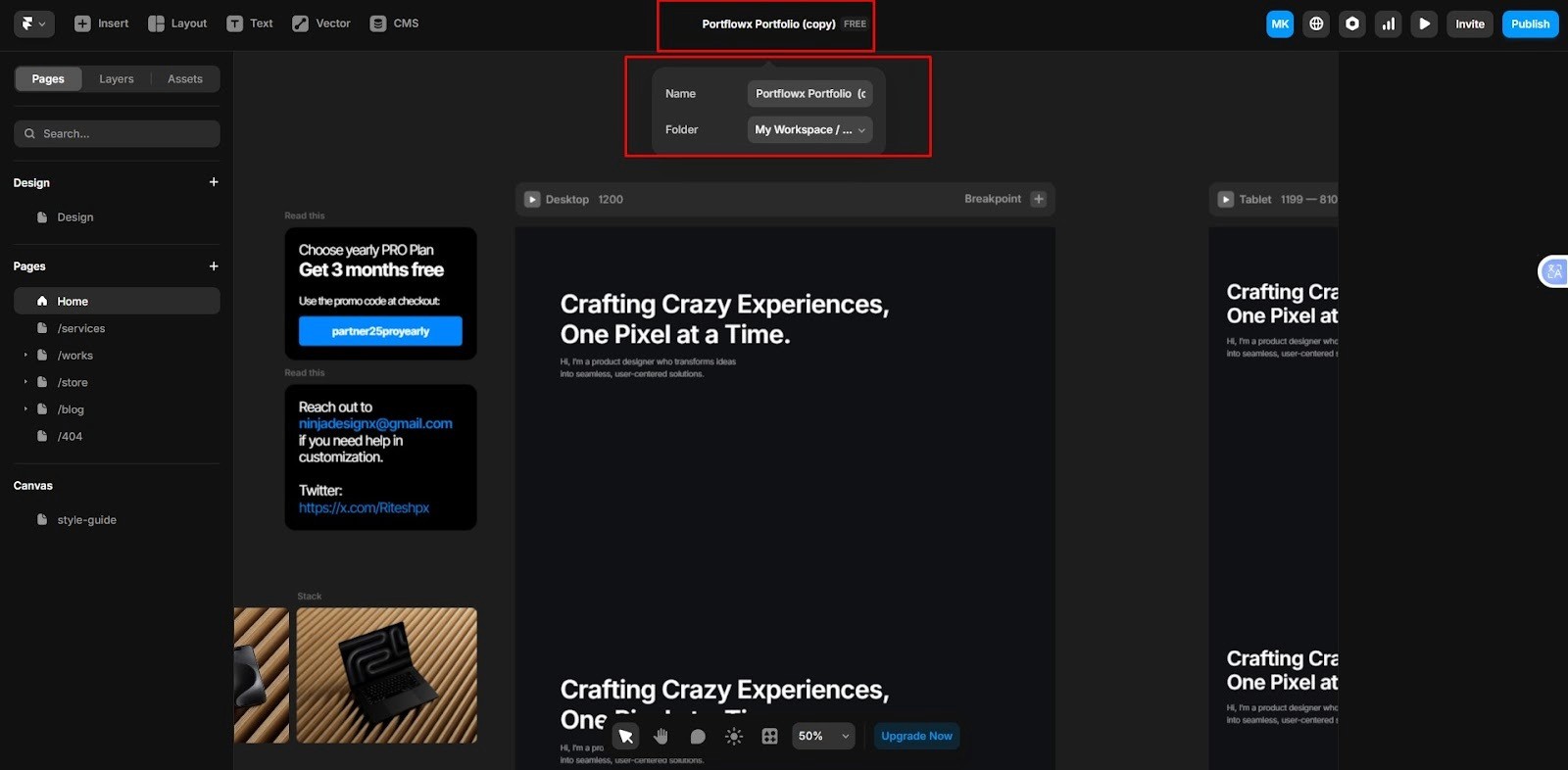Click the Publish button
Screen dimensions: 1568x770
(x=1530, y=24)
